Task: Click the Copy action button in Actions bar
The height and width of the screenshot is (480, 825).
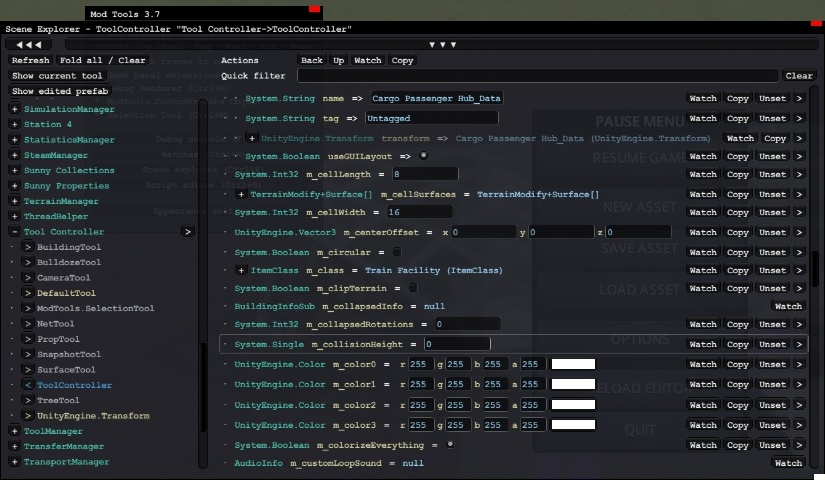Action: click(402, 61)
